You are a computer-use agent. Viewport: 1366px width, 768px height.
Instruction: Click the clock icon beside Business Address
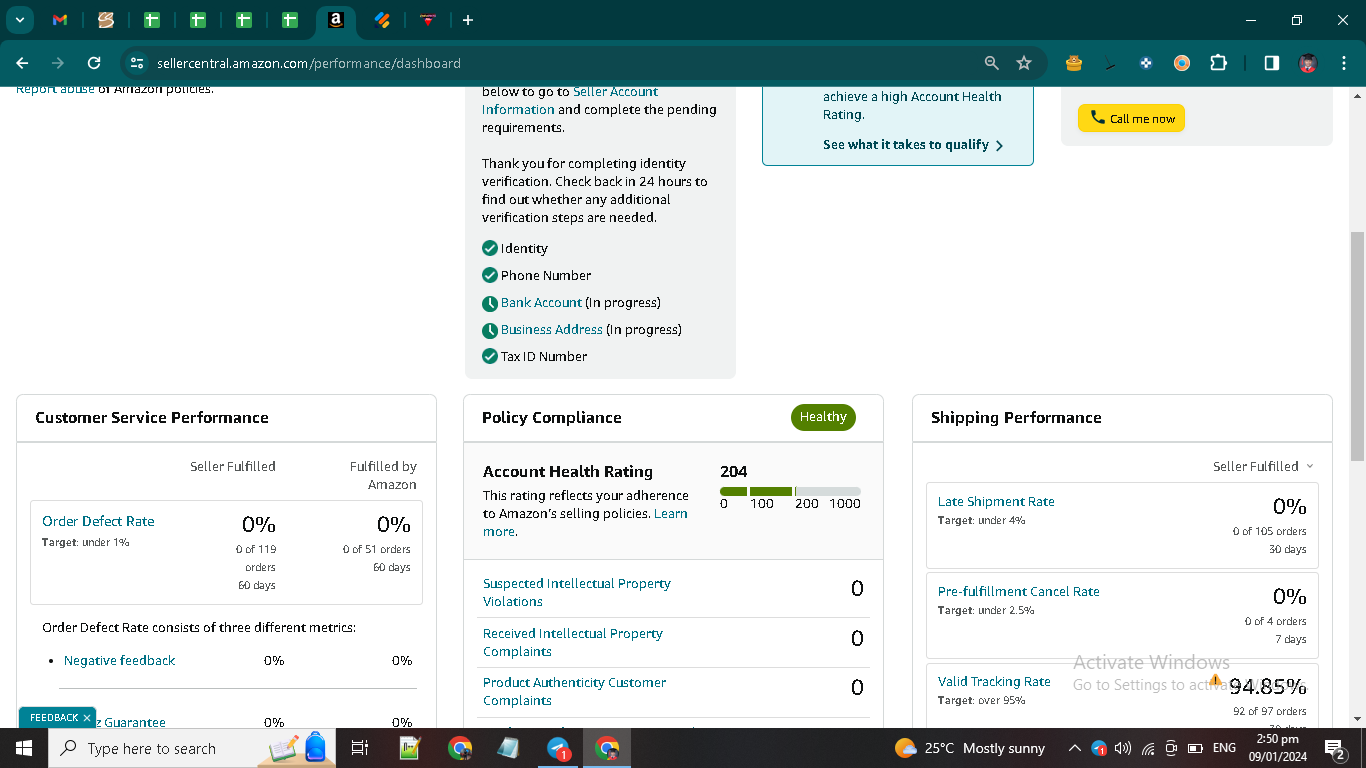coord(490,330)
